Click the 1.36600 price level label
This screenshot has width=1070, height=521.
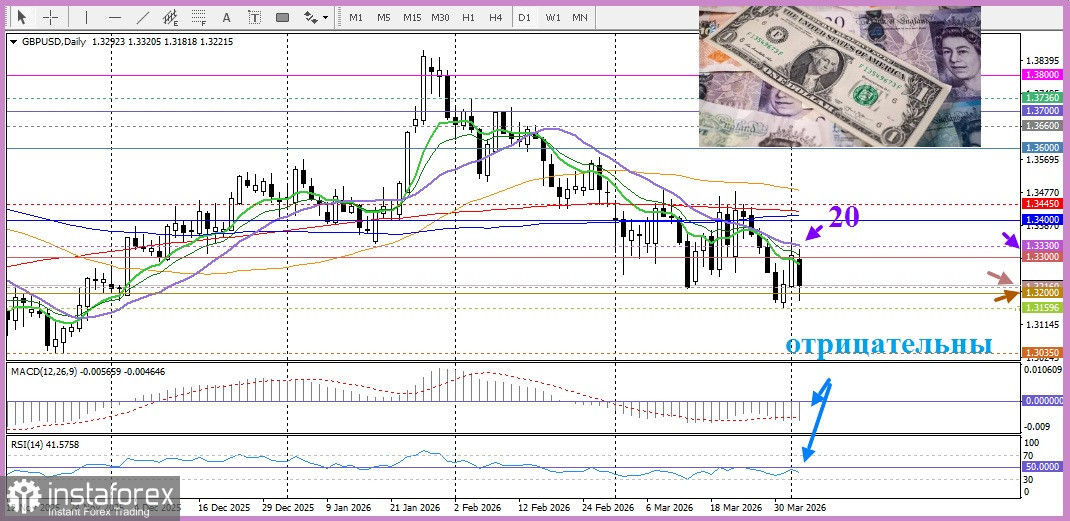coord(1041,126)
